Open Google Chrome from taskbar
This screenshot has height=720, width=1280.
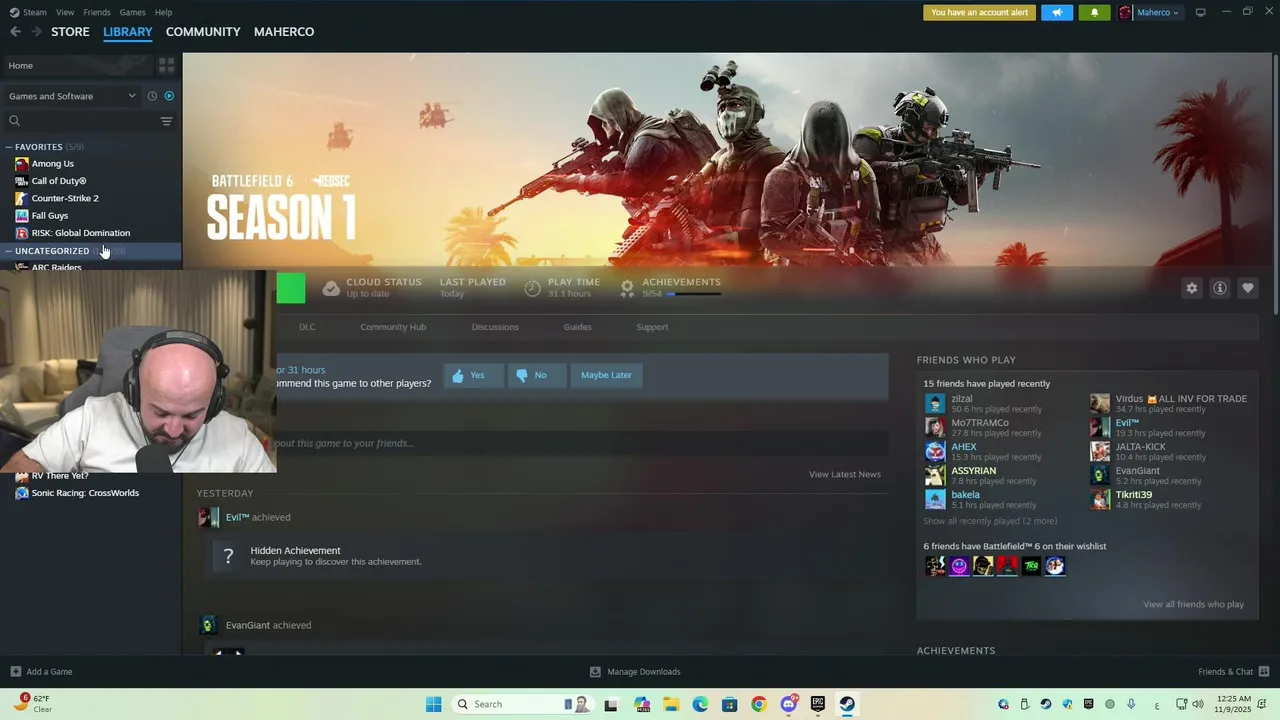(x=758, y=704)
